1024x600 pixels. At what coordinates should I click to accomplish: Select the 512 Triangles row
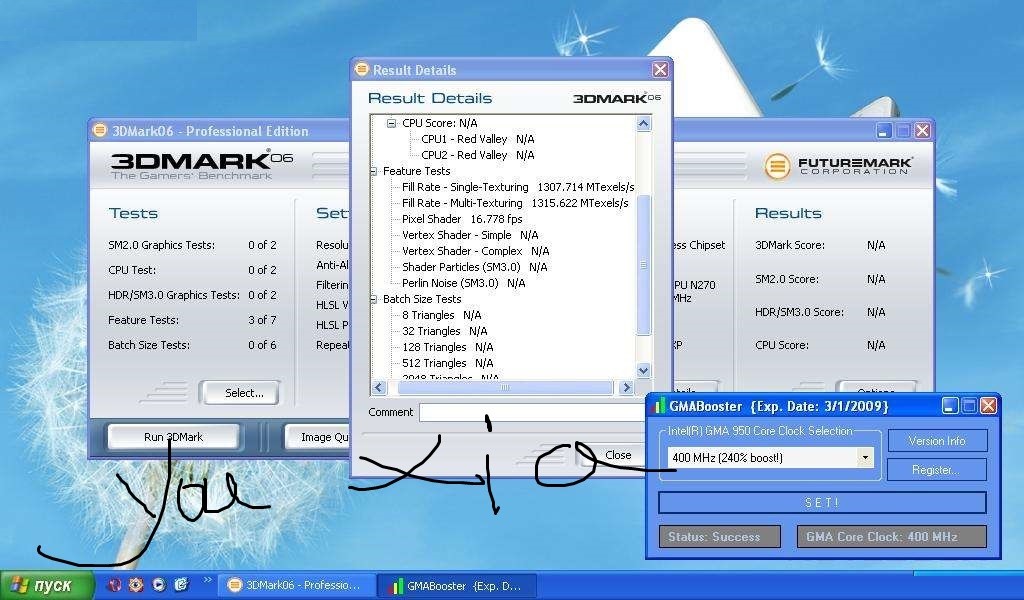(447, 363)
